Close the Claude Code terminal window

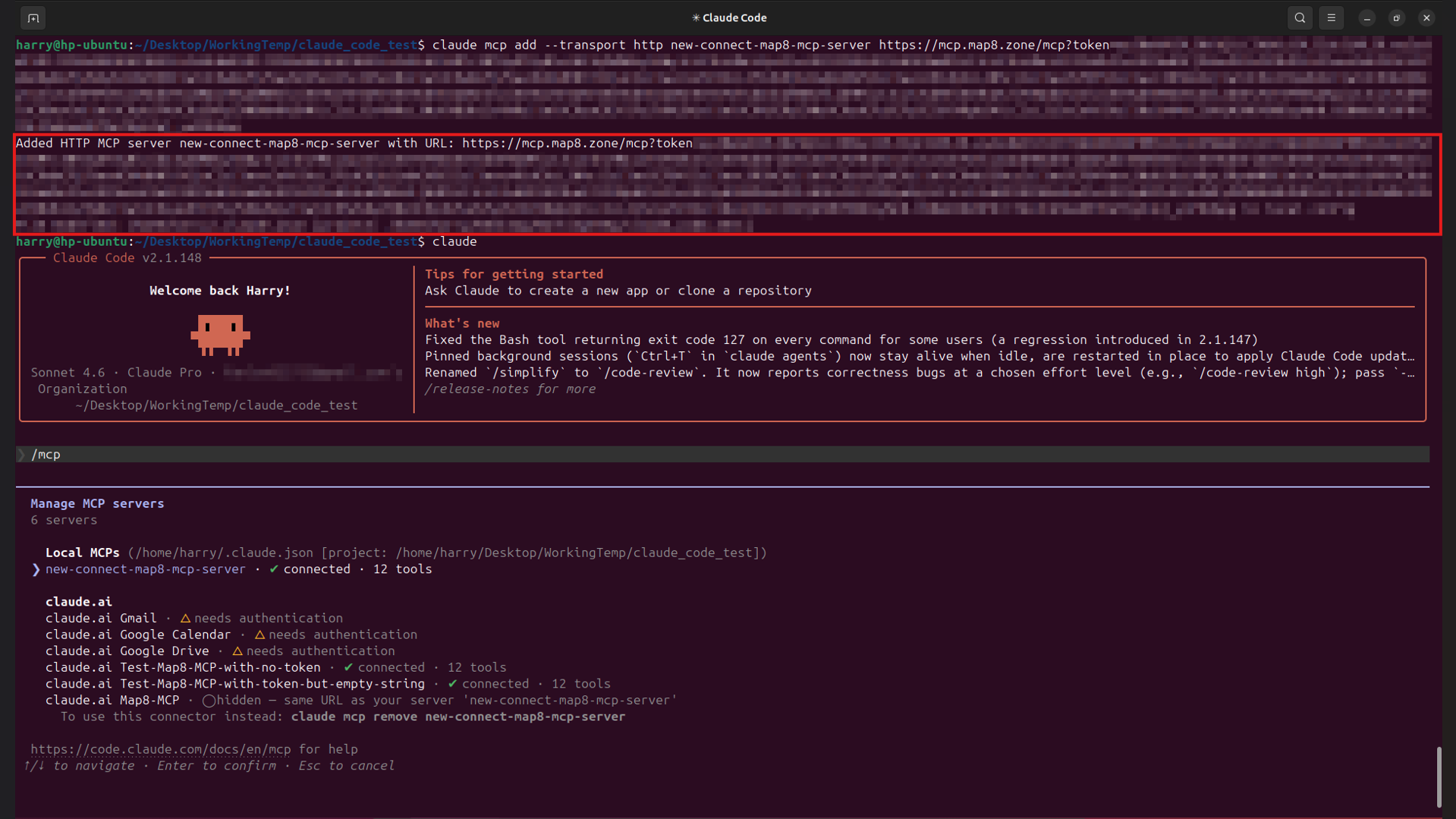(1426, 17)
